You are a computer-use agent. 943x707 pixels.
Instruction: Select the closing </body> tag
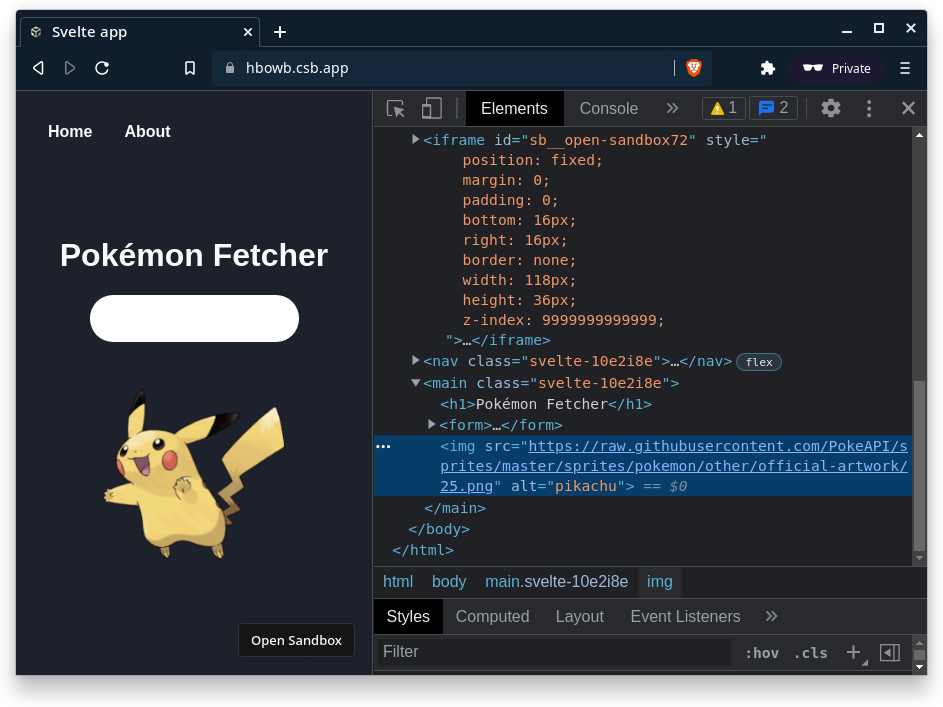point(439,530)
